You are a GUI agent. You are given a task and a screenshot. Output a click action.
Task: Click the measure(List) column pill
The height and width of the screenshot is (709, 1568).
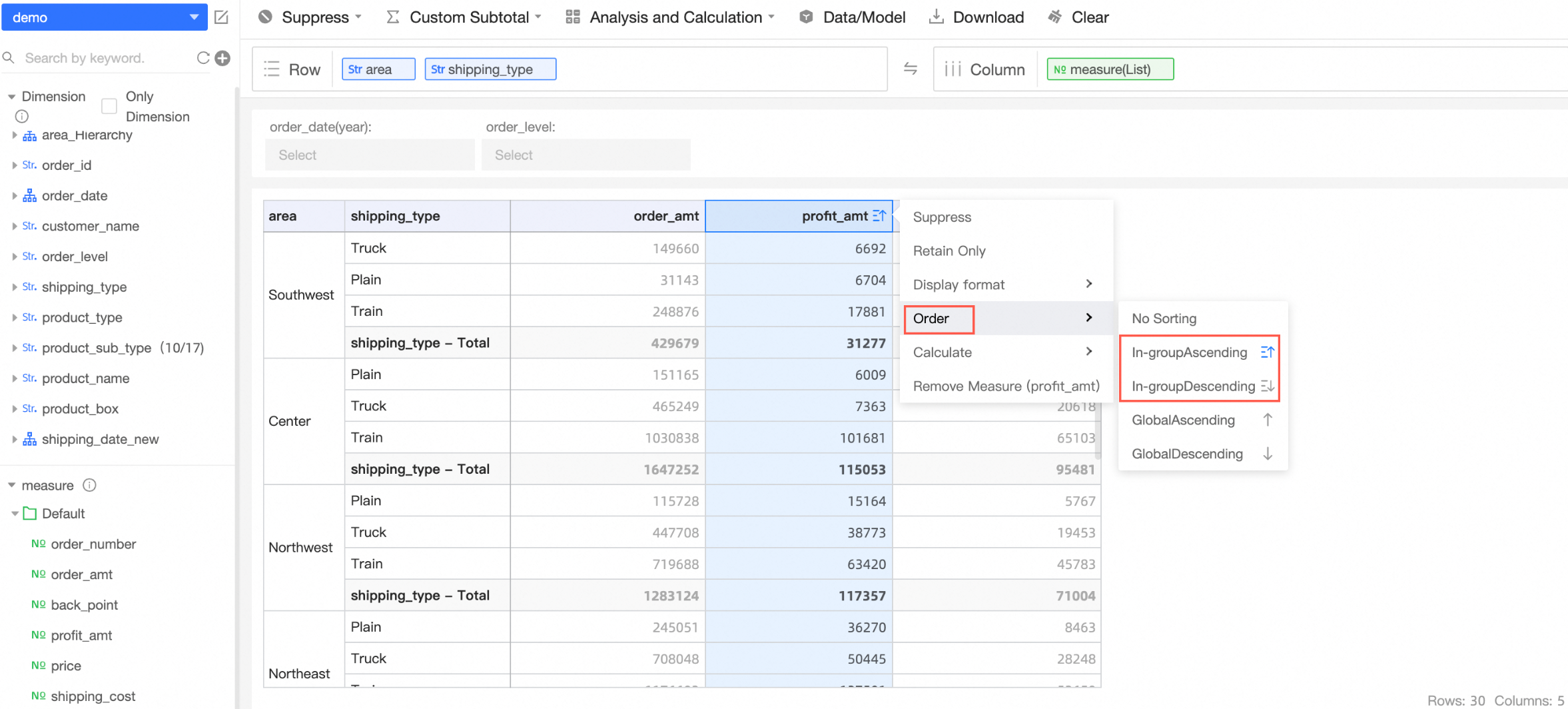click(x=1110, y=69)
